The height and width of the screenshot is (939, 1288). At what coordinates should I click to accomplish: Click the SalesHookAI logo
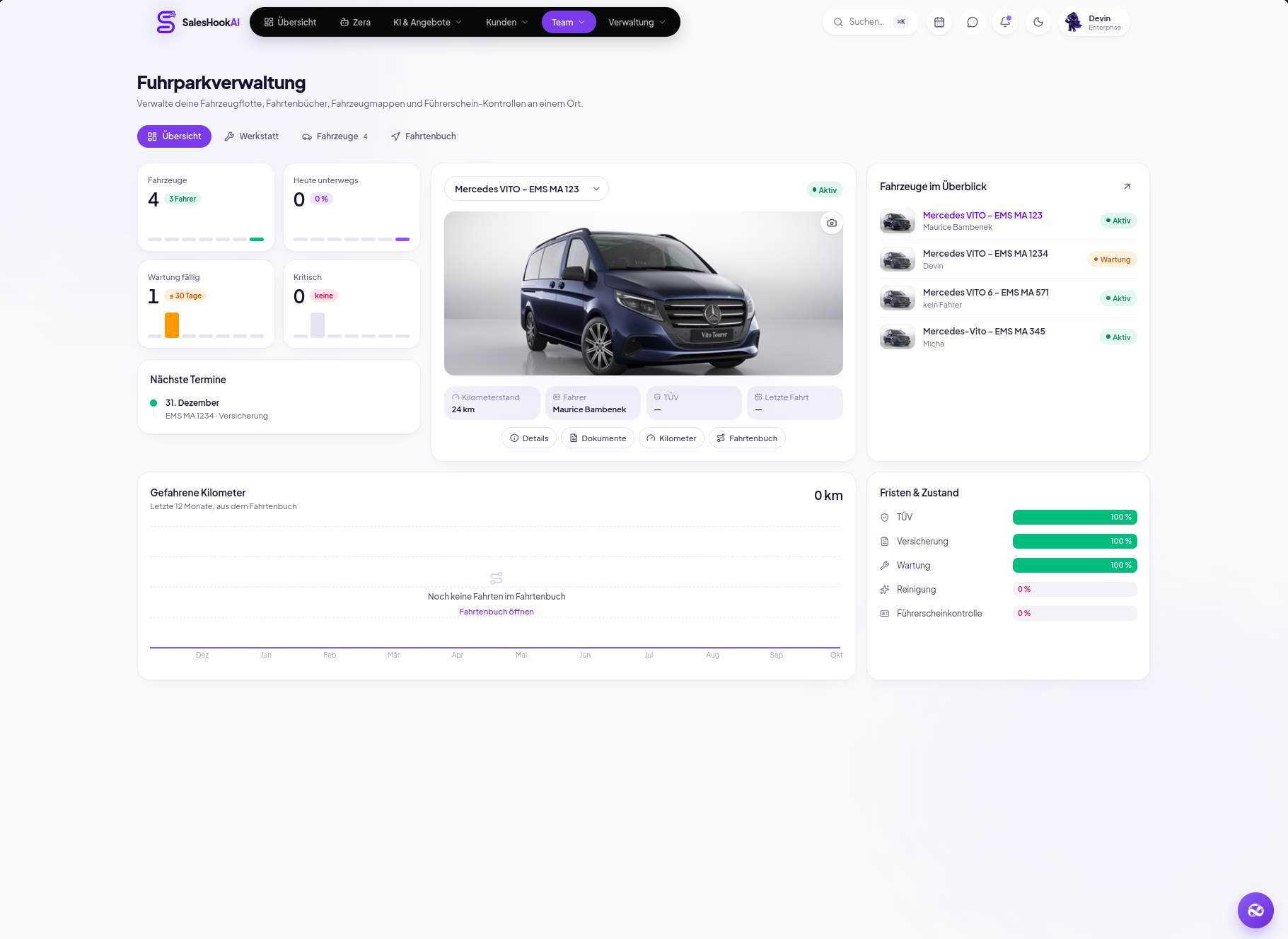198,22
